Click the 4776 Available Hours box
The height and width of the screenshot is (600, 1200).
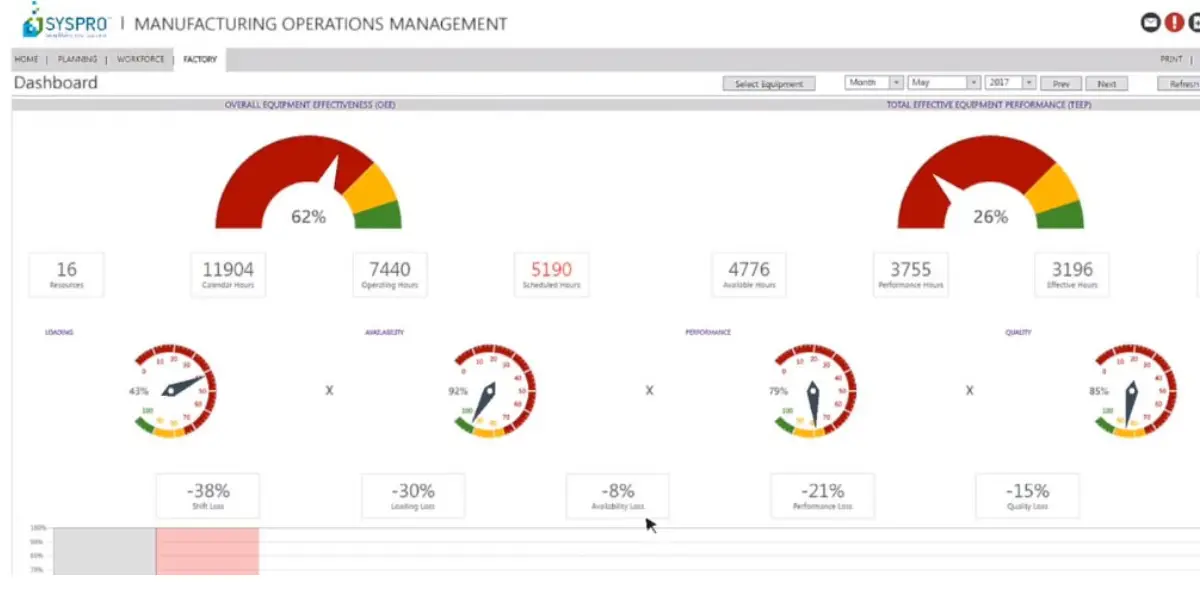click(x=749, y=275)
